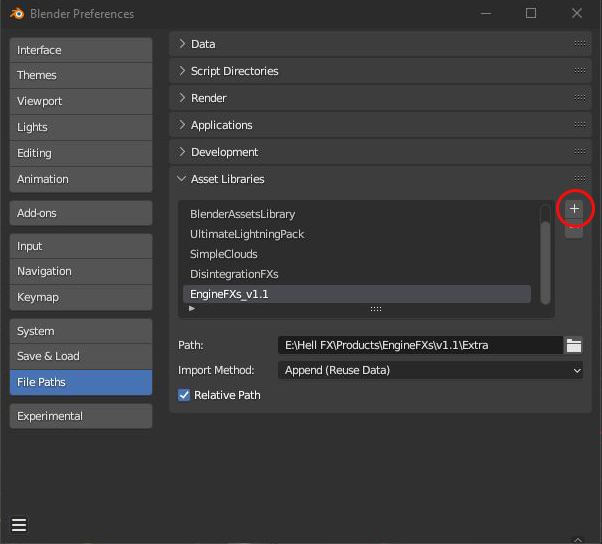Image resolution: width=602 pixels, height=544 pixels.
Task: Close the Blender Preferences window
Action: point(577,13)
